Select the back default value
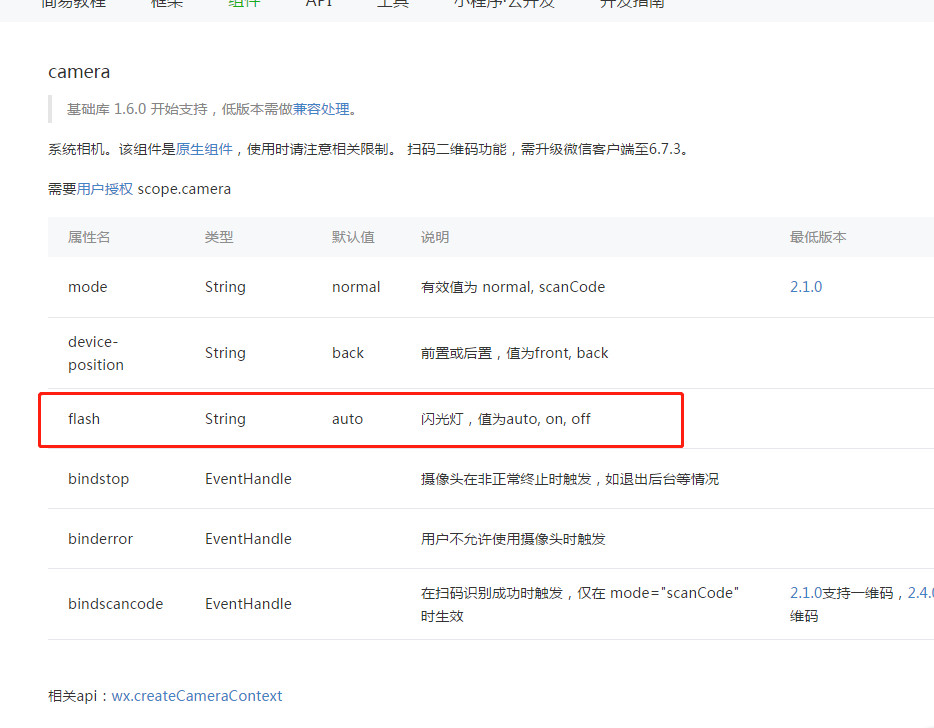The width and height of the screenshot is (934, 728). coord(348,353)
